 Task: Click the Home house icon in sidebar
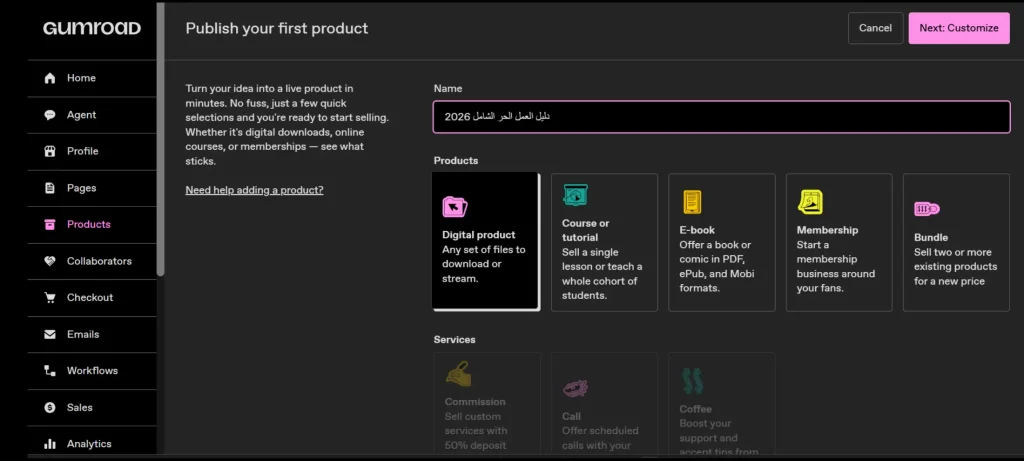[x=50, y=78]
